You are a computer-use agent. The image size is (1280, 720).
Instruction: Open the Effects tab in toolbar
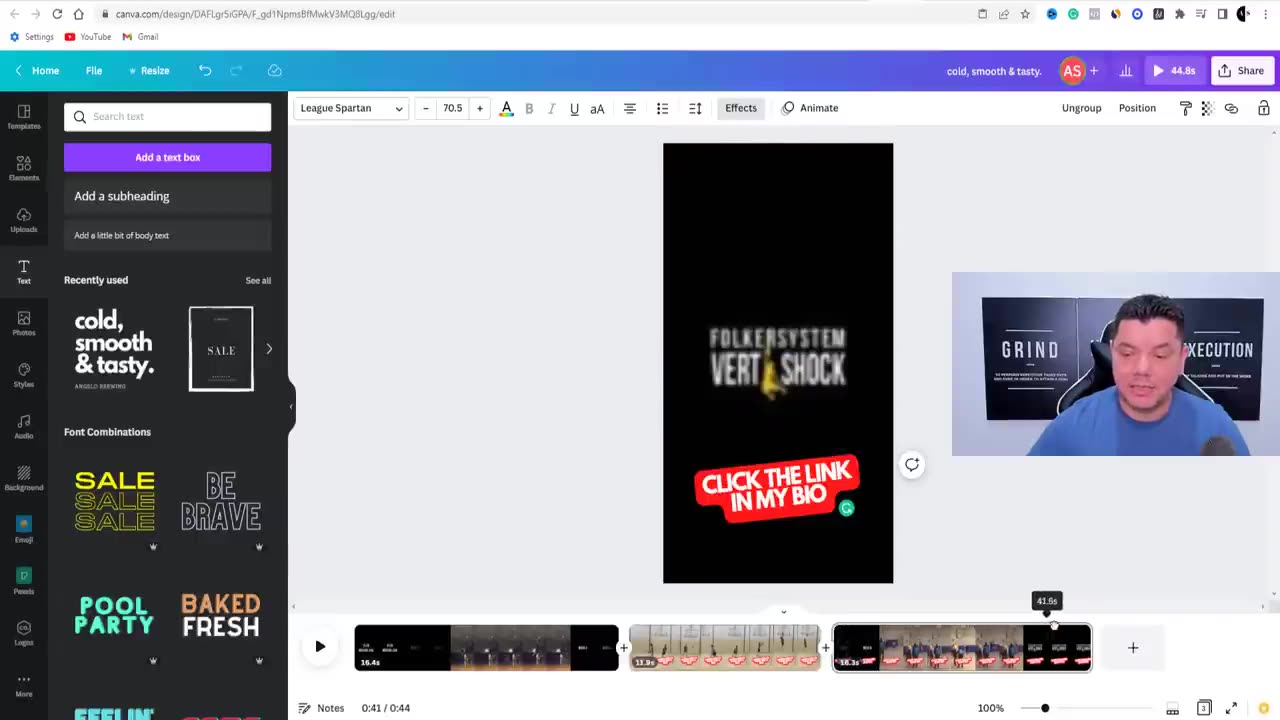tap(741, 108)
